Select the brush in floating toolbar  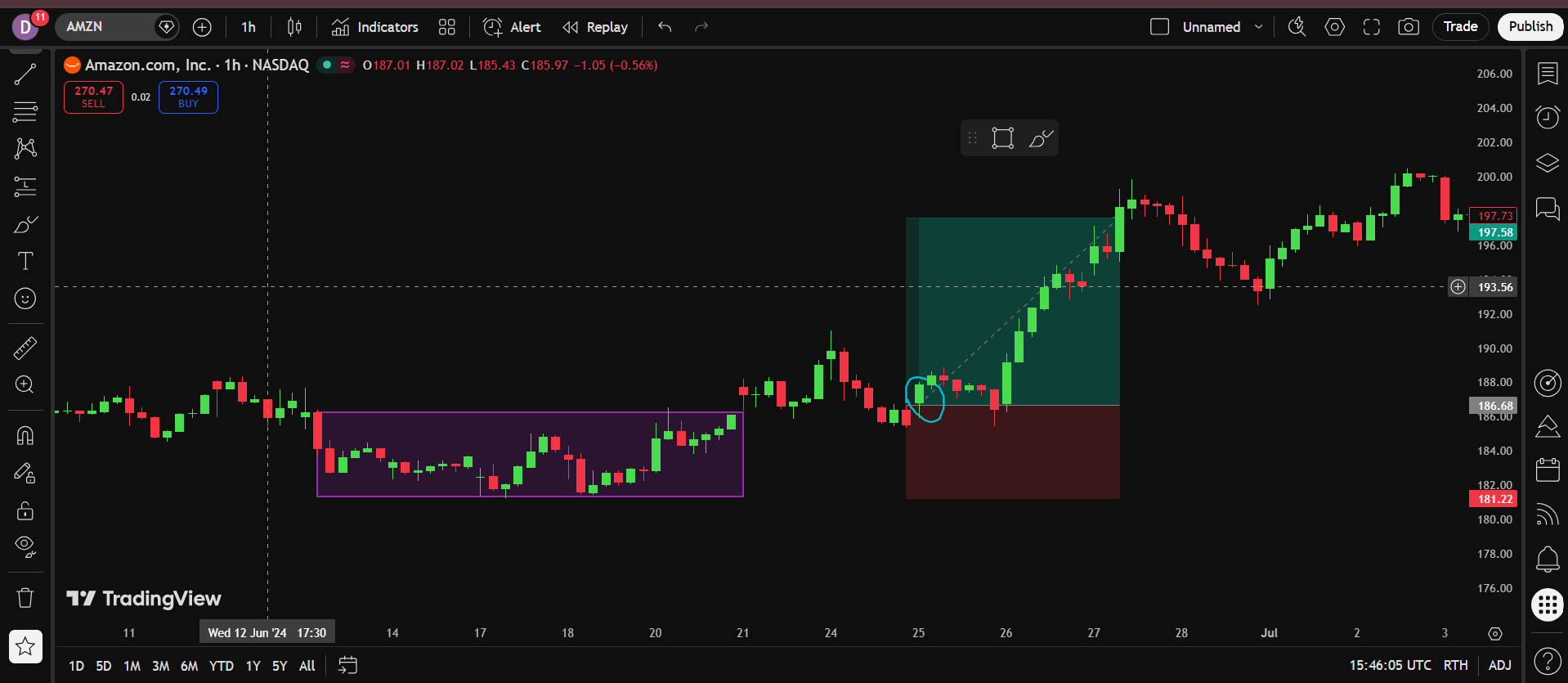point(1041,138)
